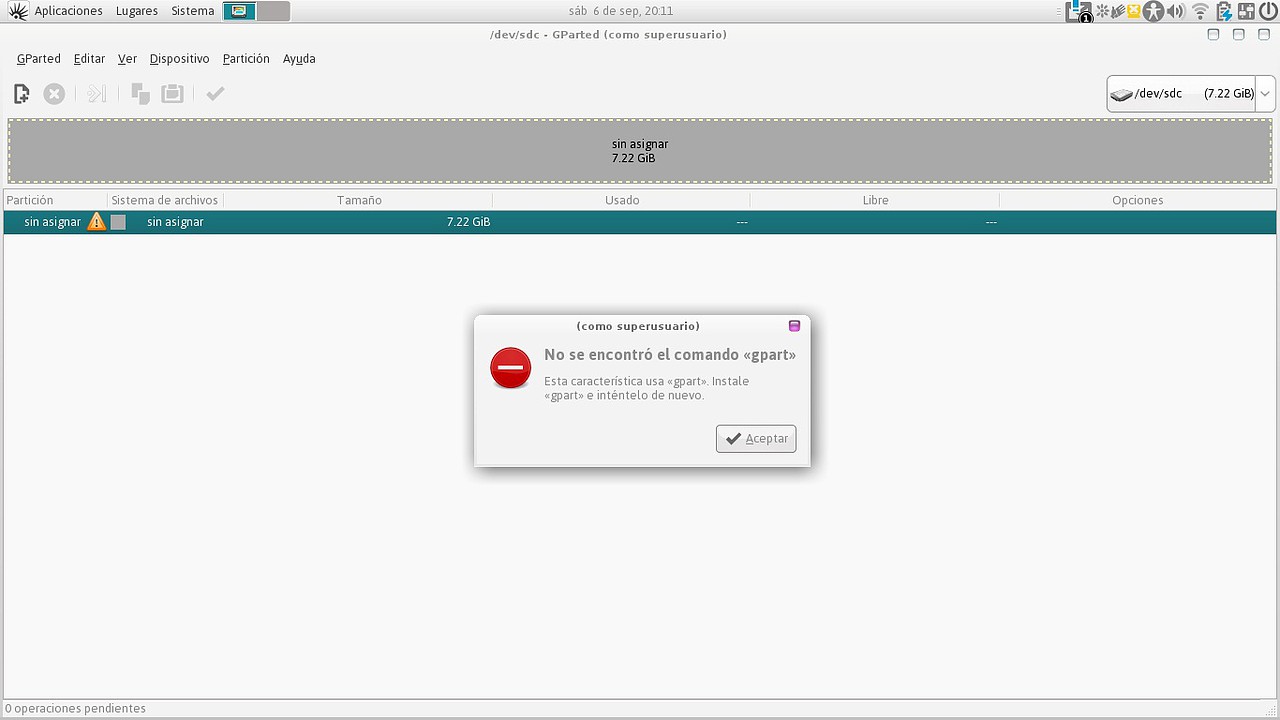This screenshot has height=720, width=1280.
Task: Click the Partición column header
Action: tap(55, 200)
